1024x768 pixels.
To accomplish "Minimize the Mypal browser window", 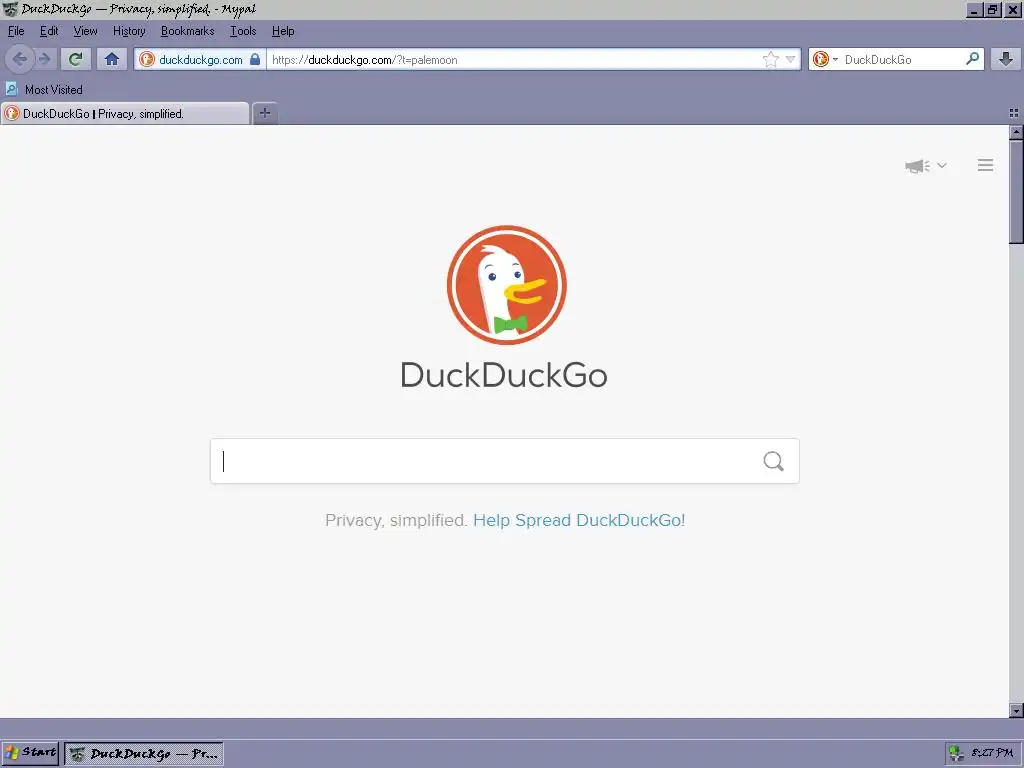I will tap(974, 10).
